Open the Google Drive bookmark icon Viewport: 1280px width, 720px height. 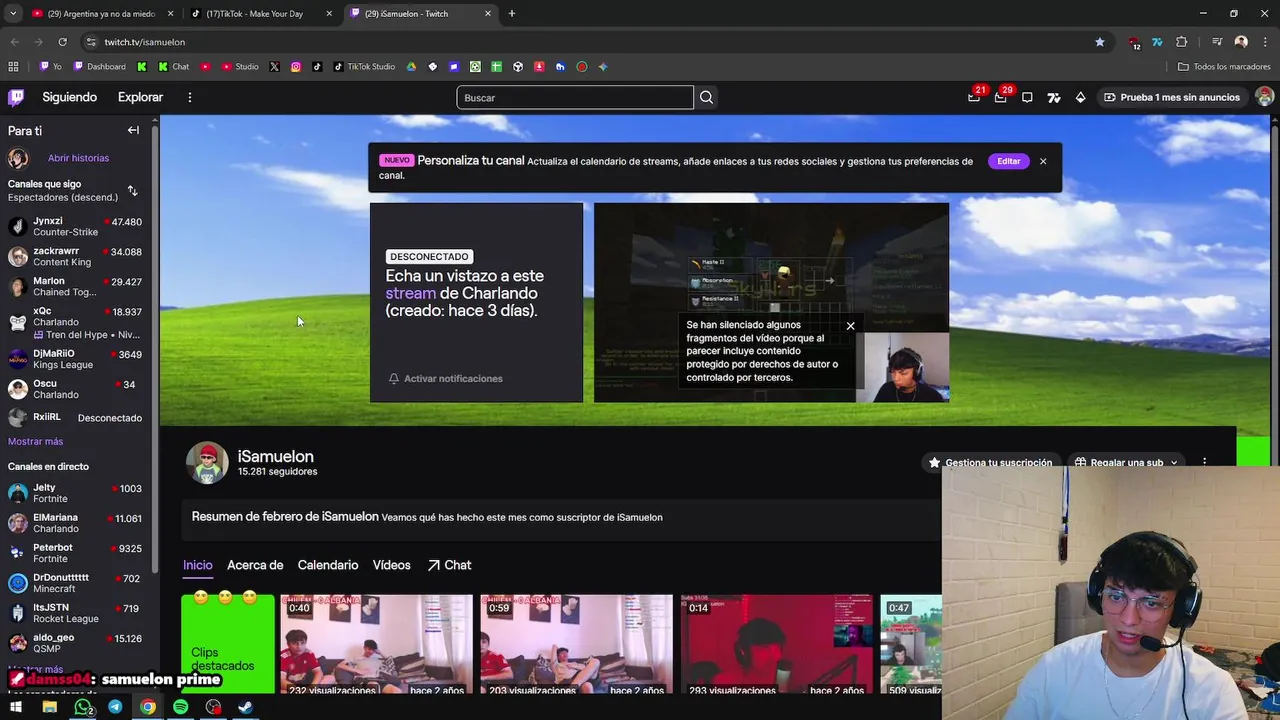411,67
